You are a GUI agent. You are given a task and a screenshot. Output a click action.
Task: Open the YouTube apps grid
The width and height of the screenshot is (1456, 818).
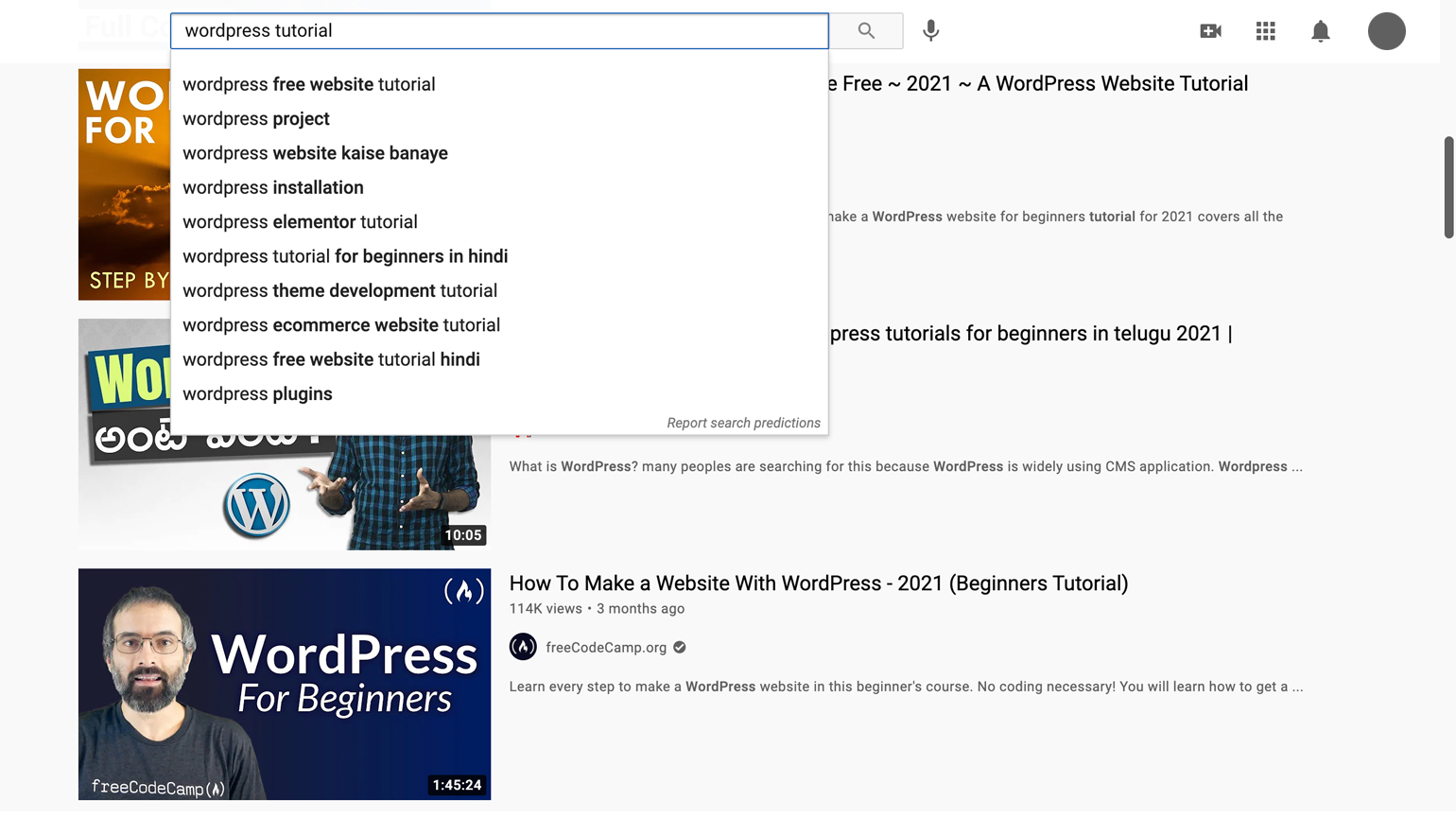[x=1265, y=31]
